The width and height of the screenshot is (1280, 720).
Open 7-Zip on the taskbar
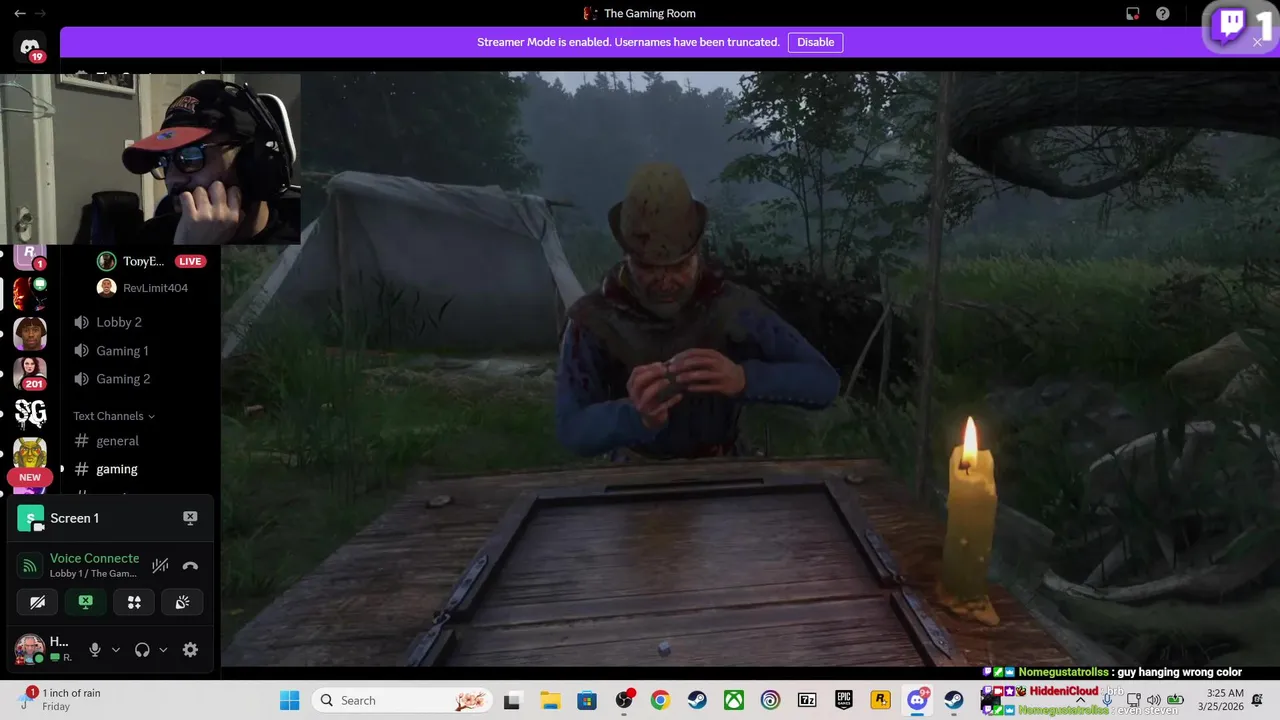[807, 700]
